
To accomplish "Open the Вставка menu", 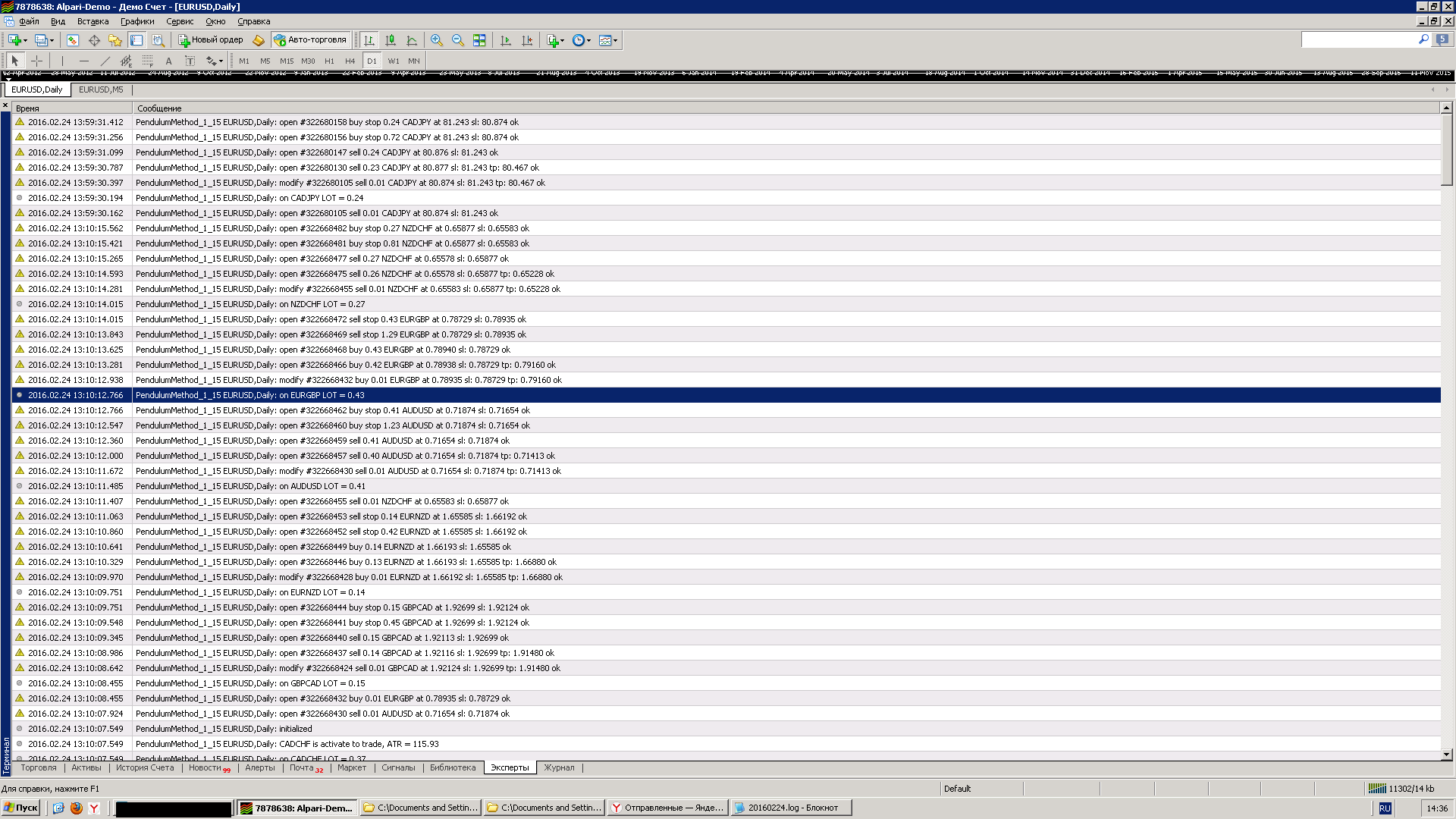I will (93, 21).
